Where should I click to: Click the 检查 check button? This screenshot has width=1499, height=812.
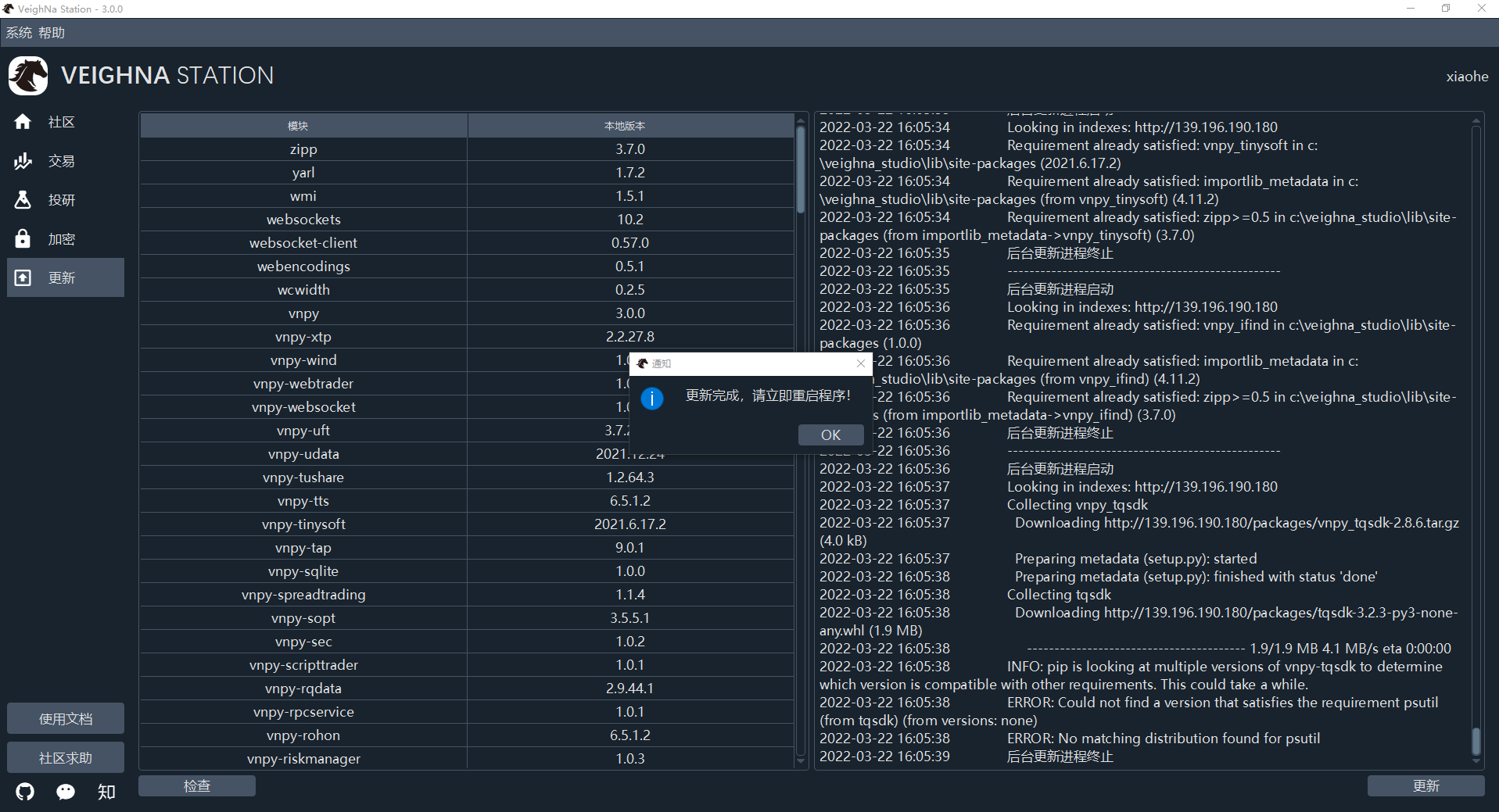point(197,786)
